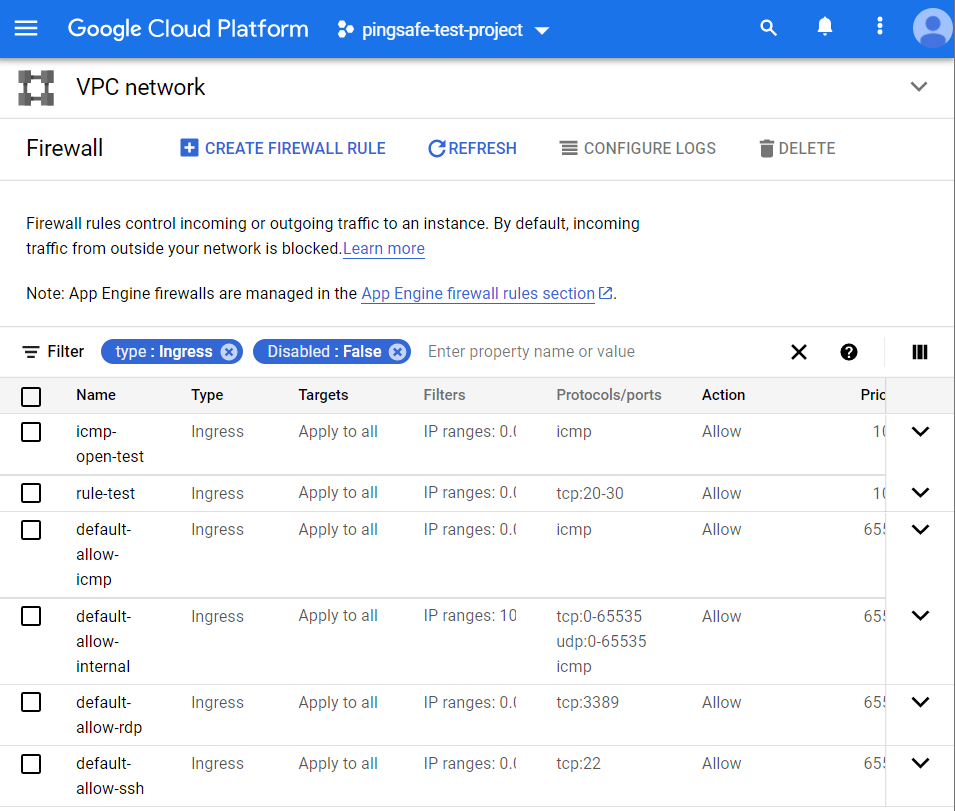Open the App Engine firewall rules section link

478,294
